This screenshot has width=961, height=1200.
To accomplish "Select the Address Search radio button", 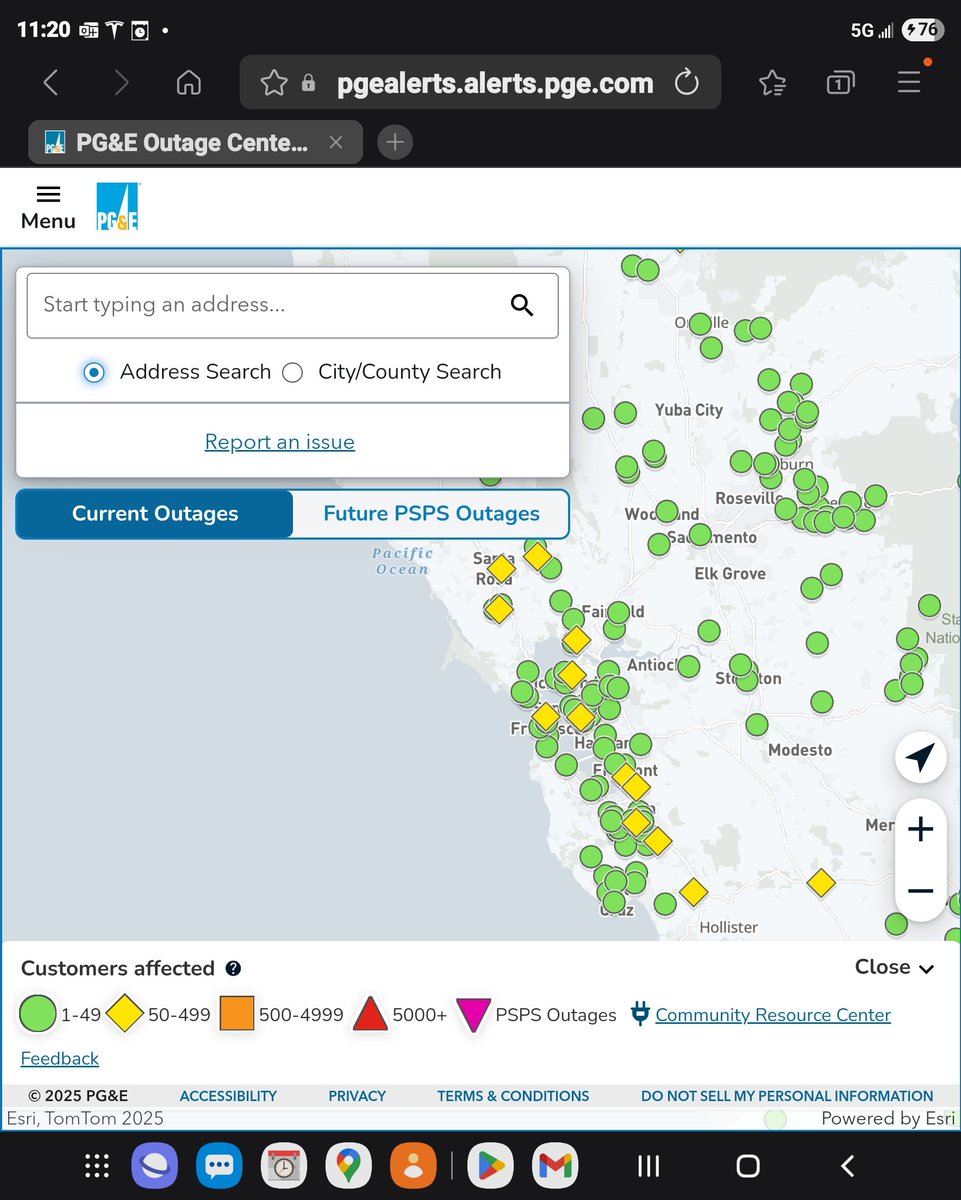I will 94,373.
